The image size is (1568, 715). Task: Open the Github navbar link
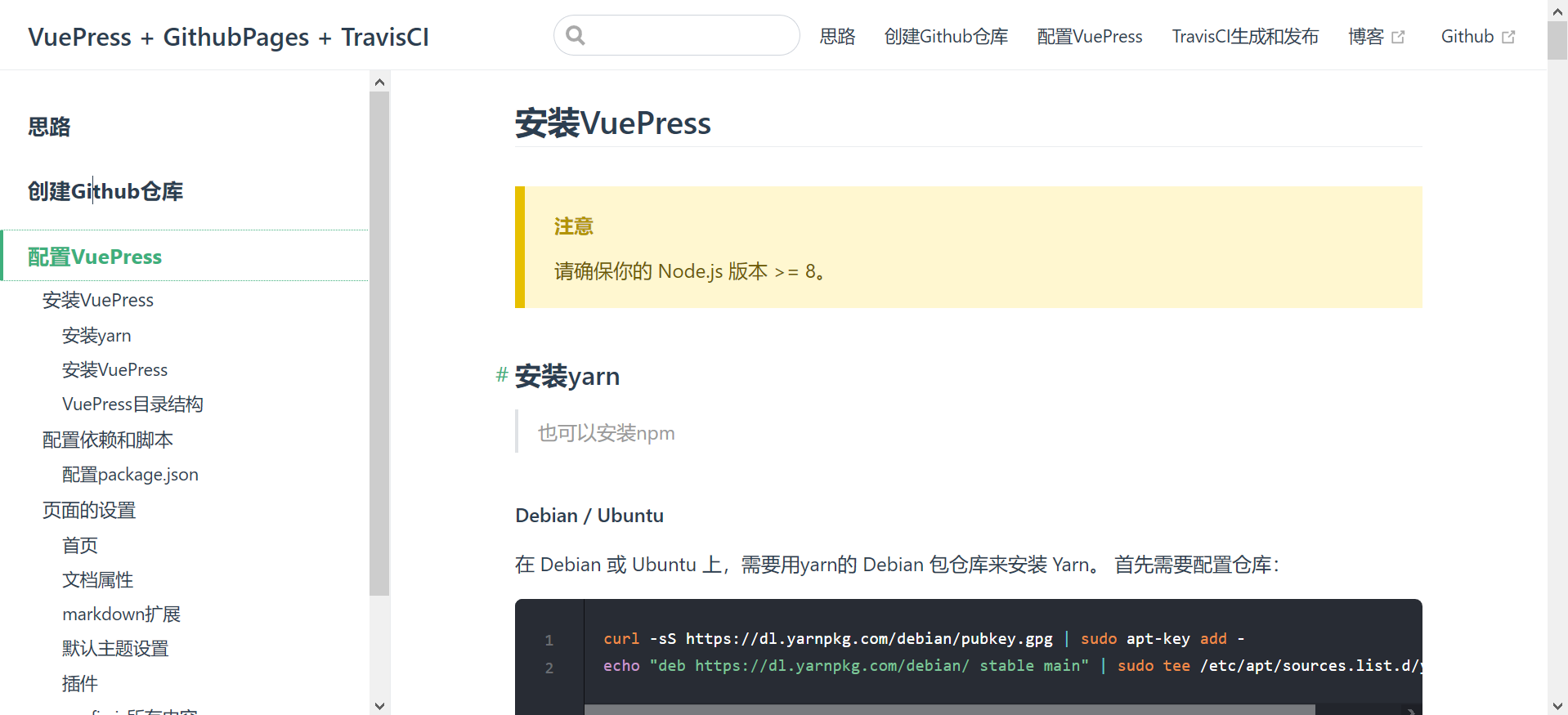point(1477,37)
